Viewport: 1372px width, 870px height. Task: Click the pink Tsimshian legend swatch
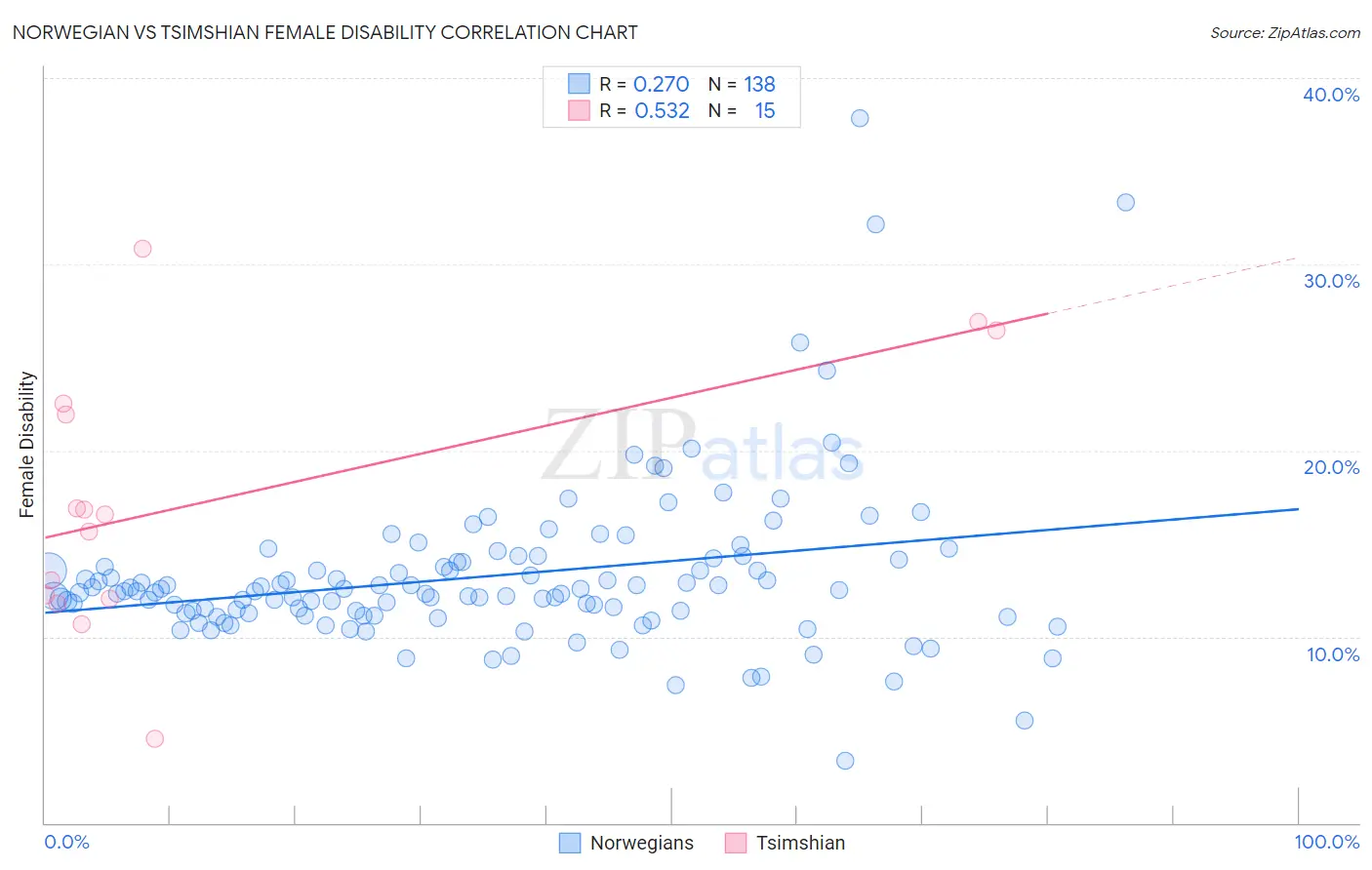click(x=736, y=843)
